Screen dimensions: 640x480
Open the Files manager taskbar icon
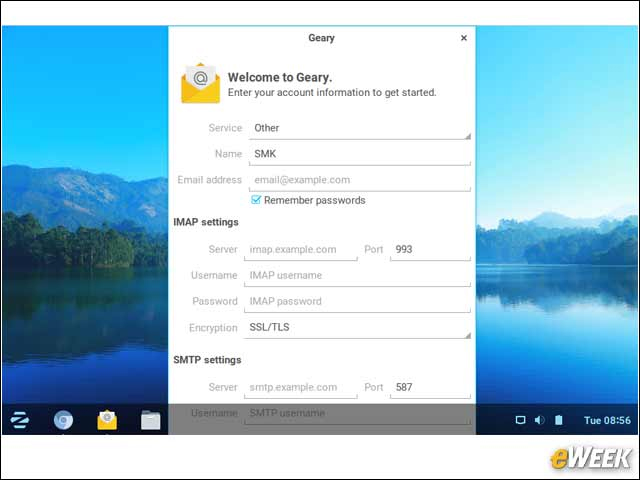click(x=150, y=420)
